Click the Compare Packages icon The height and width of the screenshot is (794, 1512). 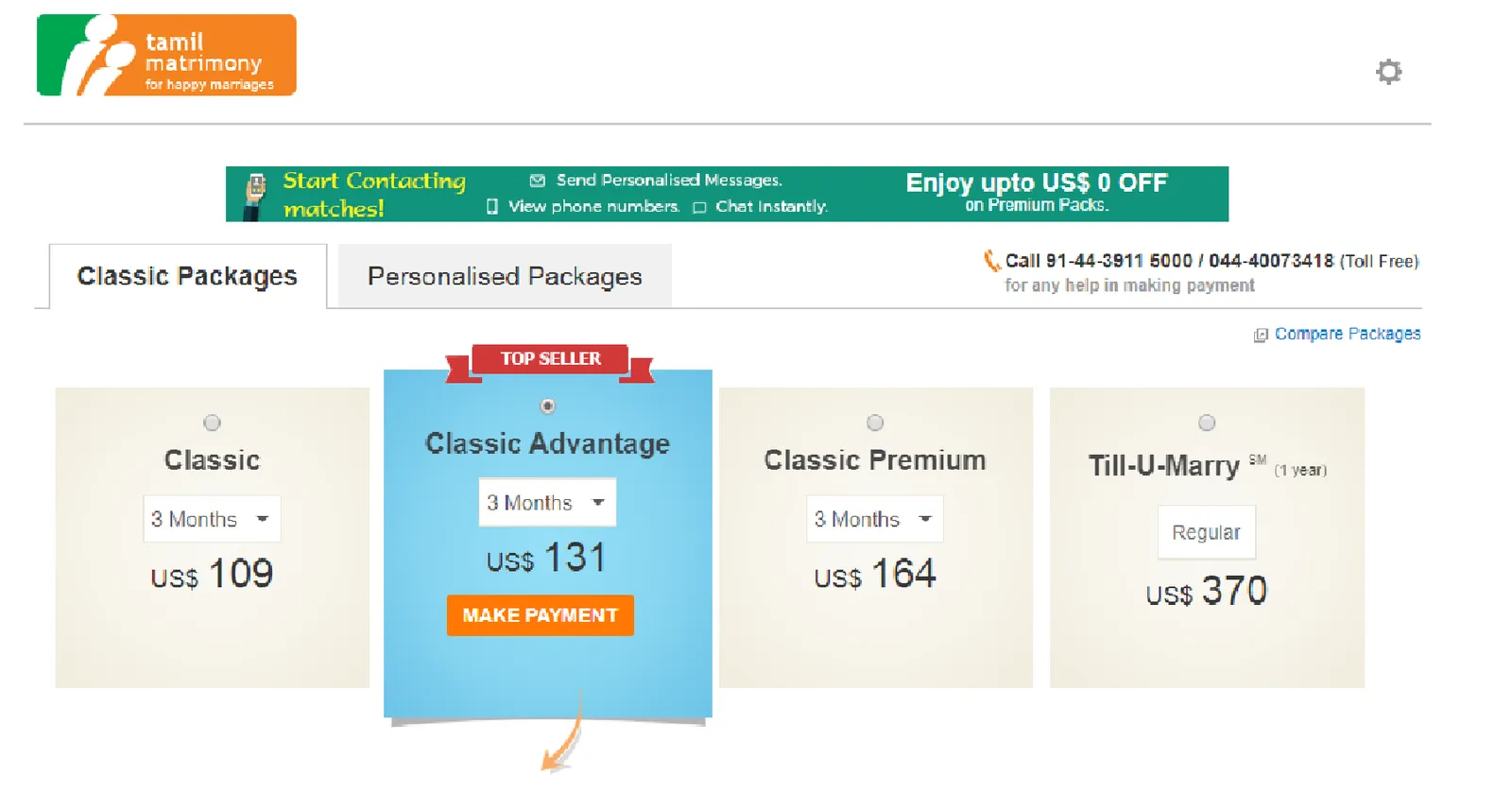pyautogui.click(x=1260, y=335)
